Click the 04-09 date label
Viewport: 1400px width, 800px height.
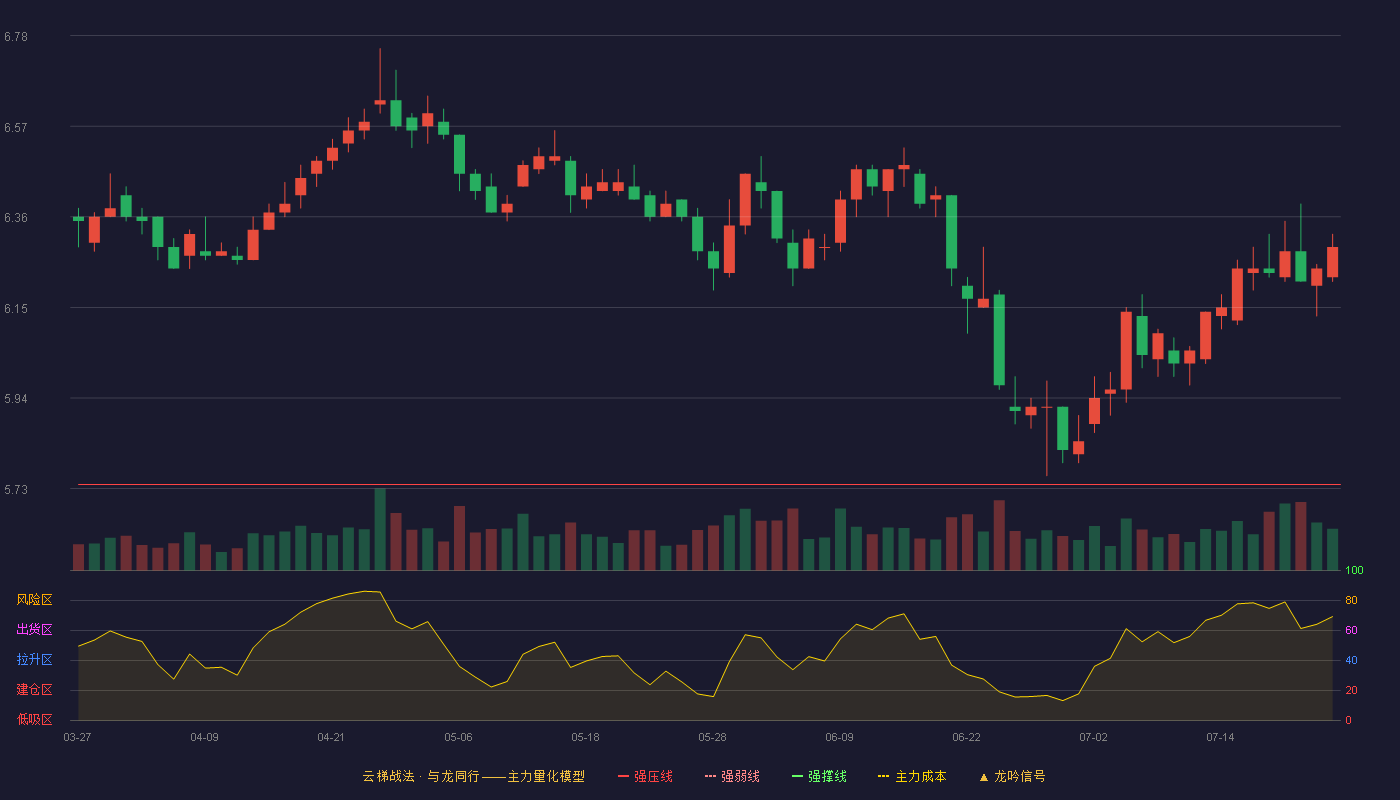click(x=204, y=737)
